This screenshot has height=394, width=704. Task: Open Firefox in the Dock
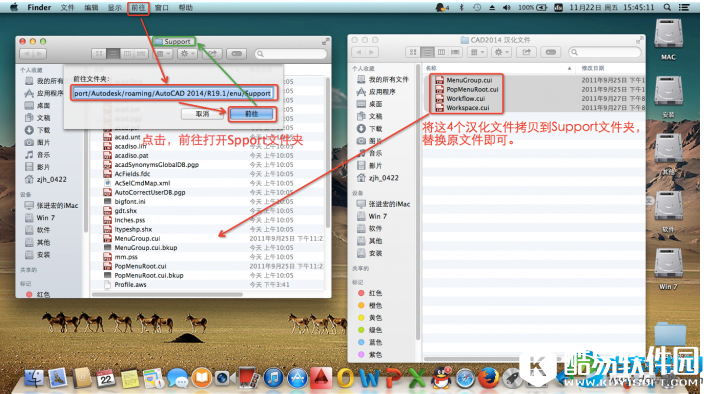488,378
